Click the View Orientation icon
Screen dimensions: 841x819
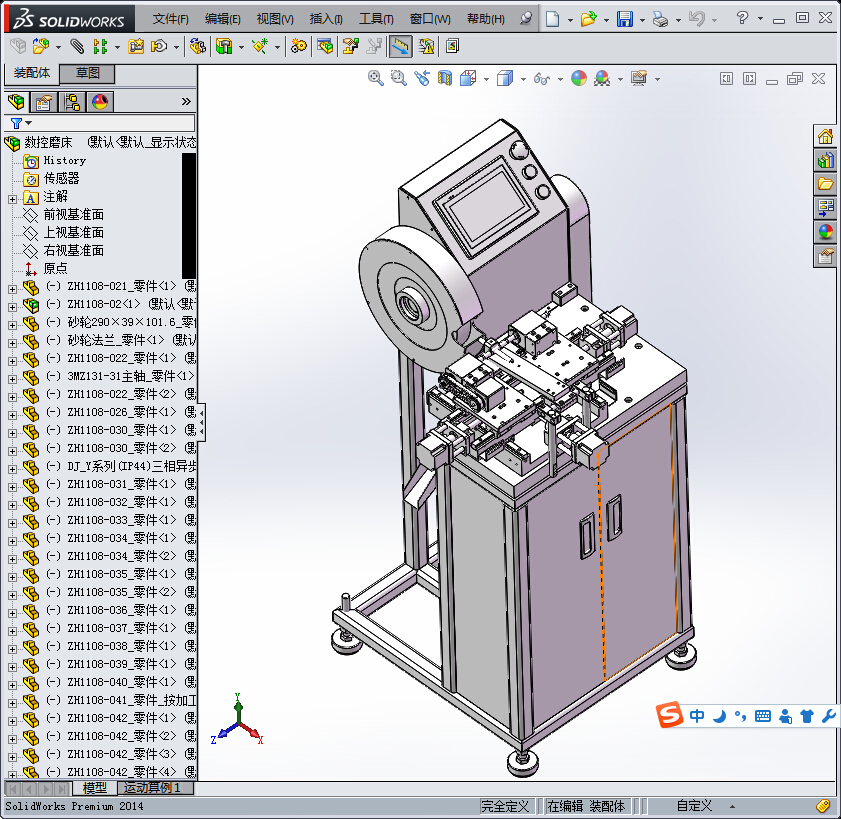pos(468,78)
